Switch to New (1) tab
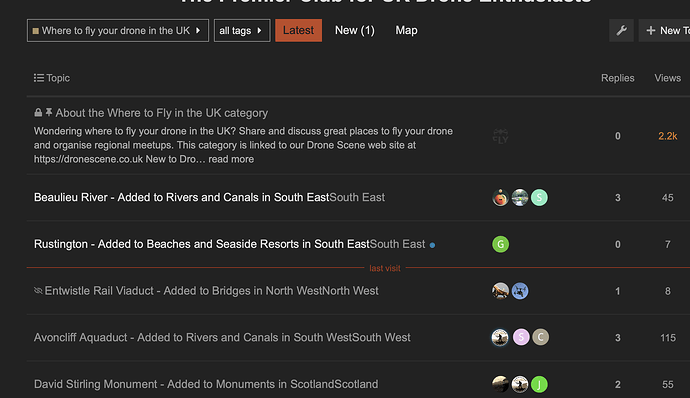This screenshot has height=398, width=690. [355, 30]
